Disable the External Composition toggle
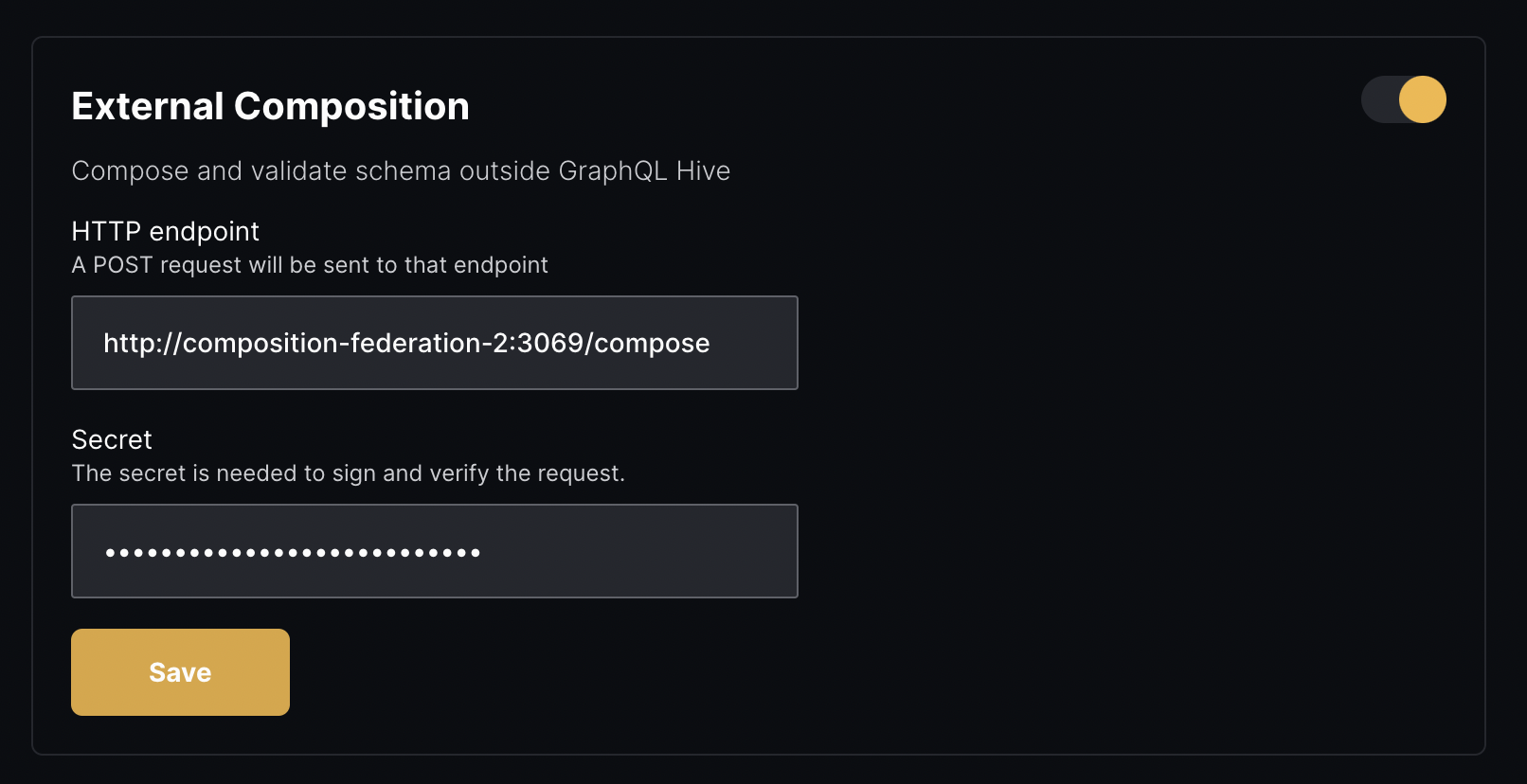This screenshot has height=784, width=1527. 1403,99
